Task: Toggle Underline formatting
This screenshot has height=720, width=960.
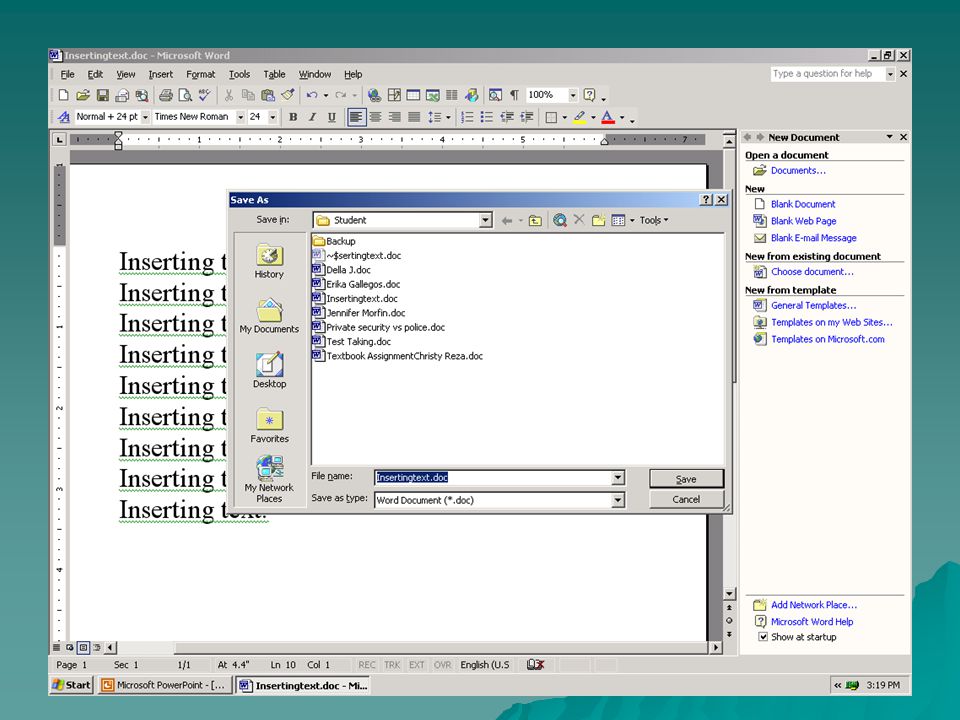Action: [332, 117]
